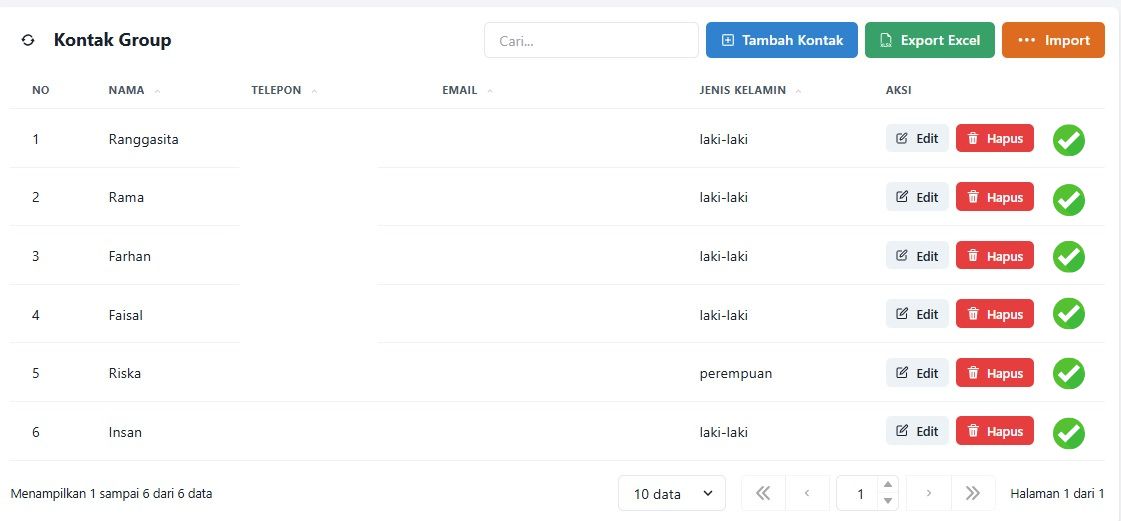Go to first page double-chevron icon
The image size is (1121, 521).
coord(763,493)
